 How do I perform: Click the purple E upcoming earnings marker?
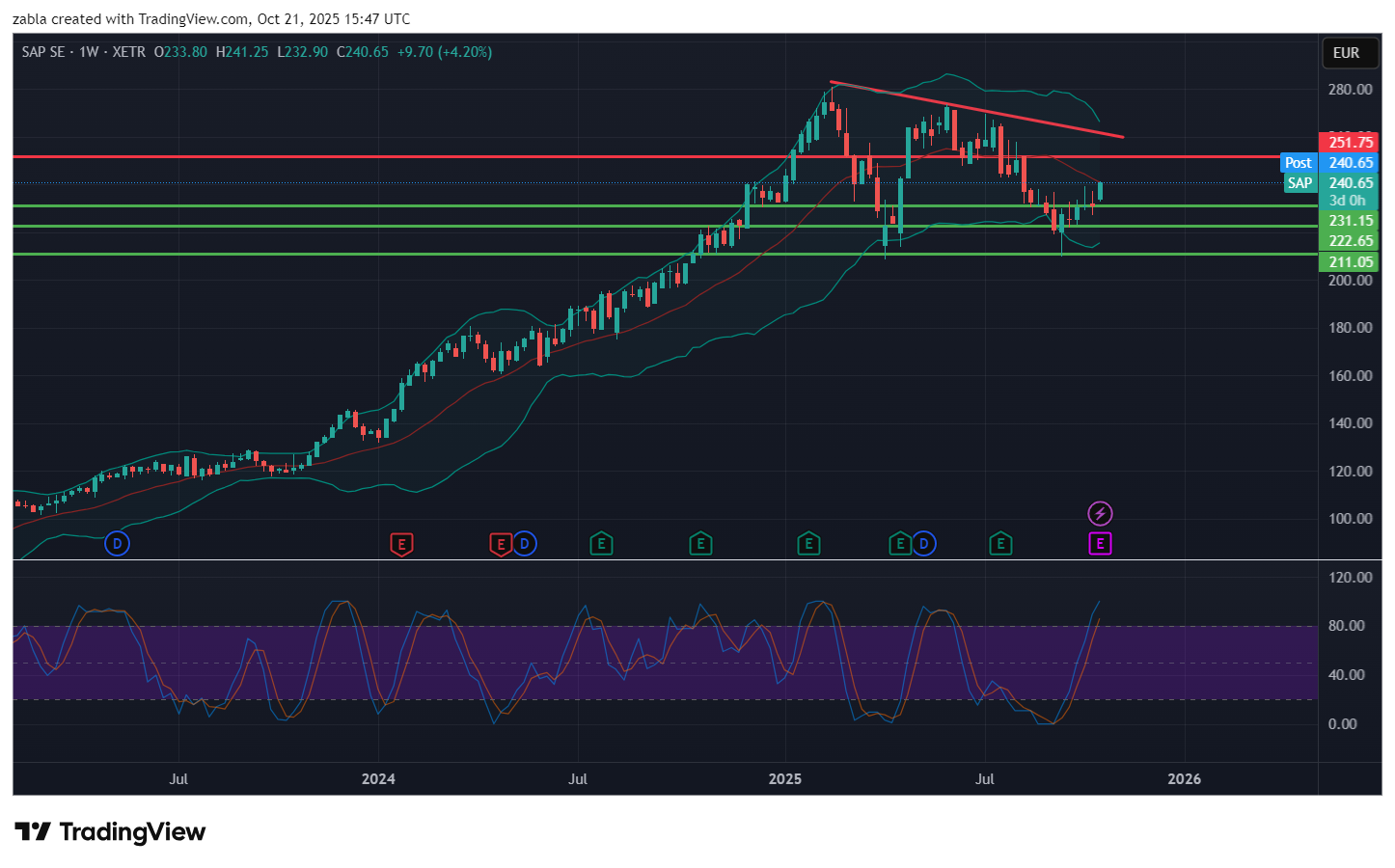(1100, 544)
